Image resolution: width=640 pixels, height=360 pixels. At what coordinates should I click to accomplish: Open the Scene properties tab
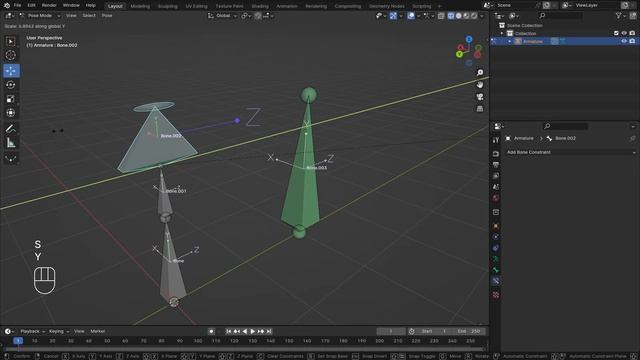(496, 187)
